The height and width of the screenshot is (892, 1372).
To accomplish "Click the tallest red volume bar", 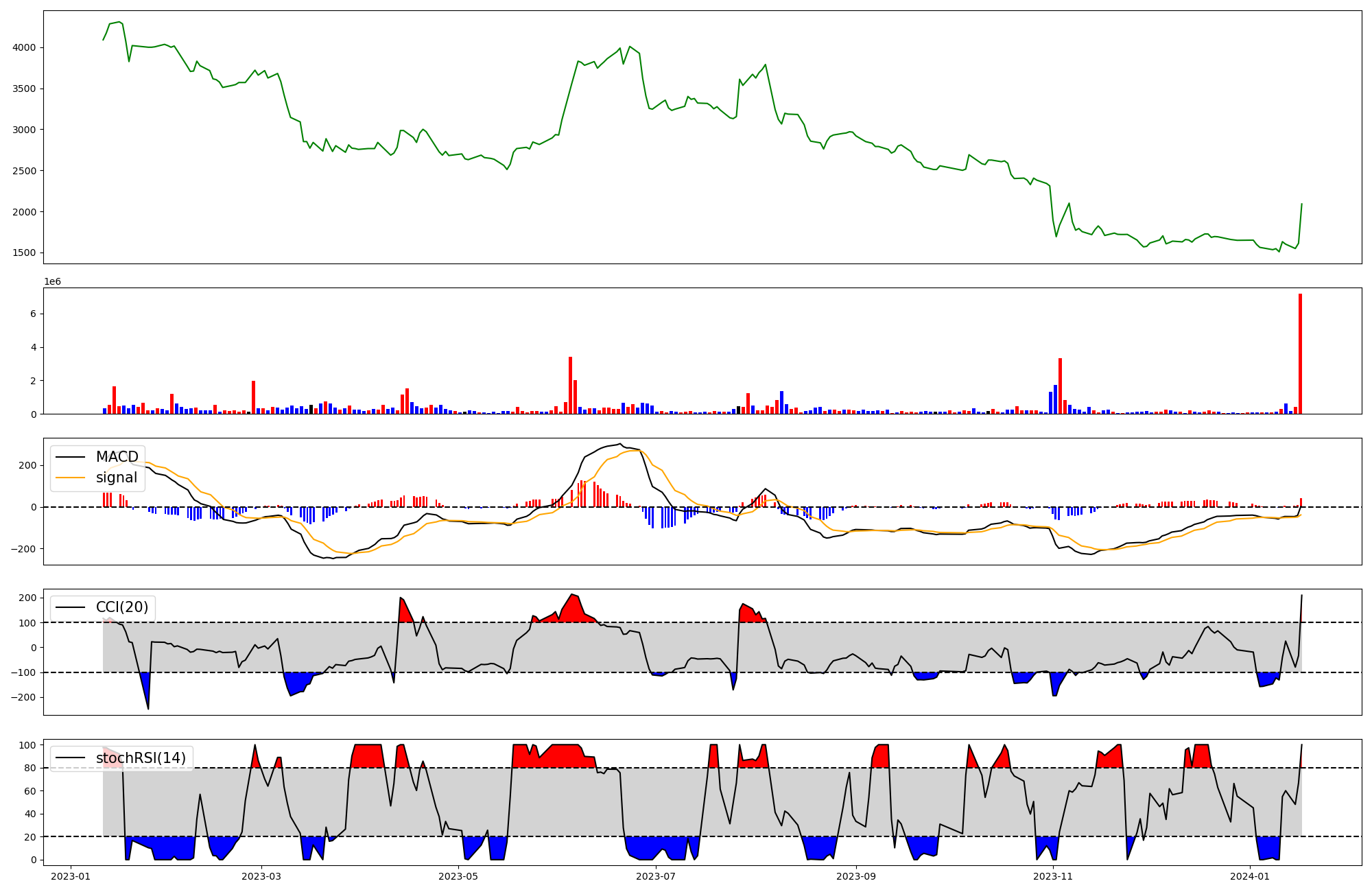I will point(1300,353).
